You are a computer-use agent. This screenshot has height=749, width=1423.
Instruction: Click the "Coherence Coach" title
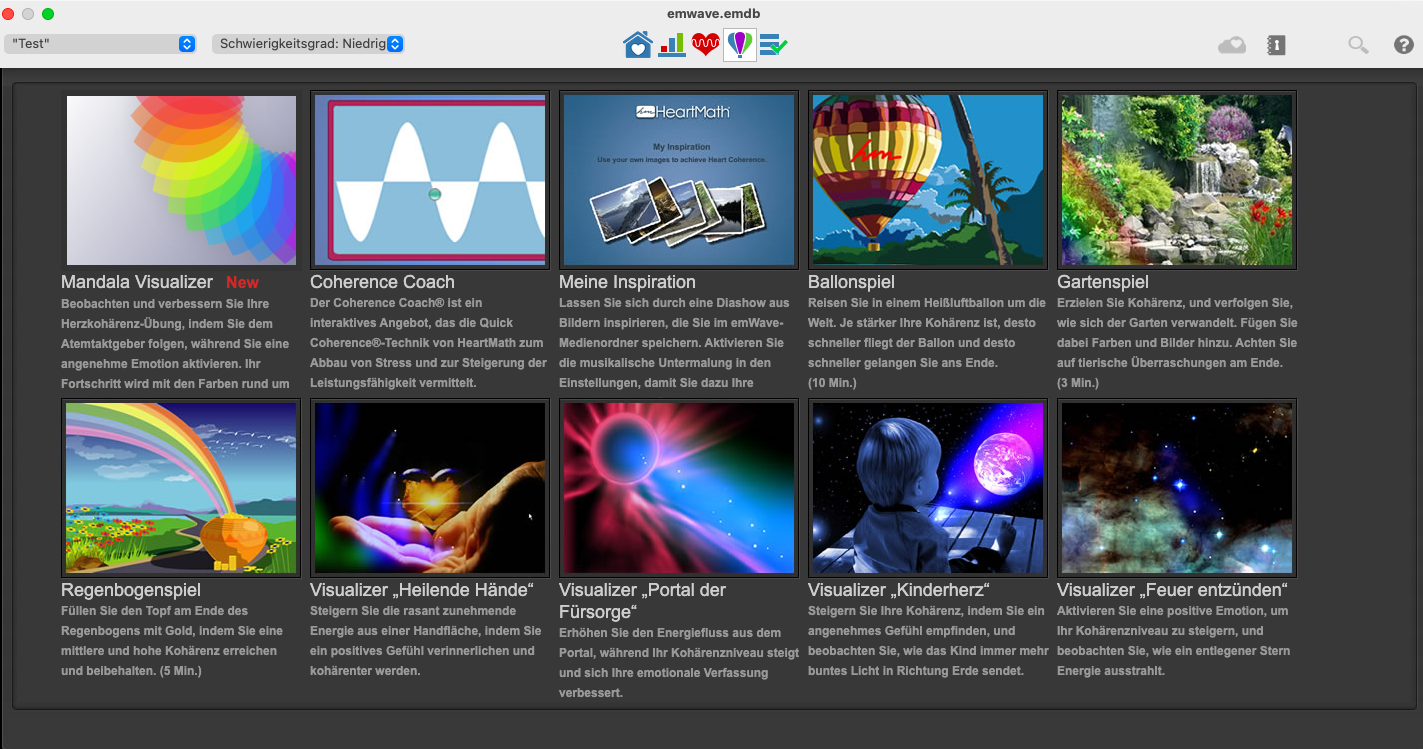click(382, 282)
